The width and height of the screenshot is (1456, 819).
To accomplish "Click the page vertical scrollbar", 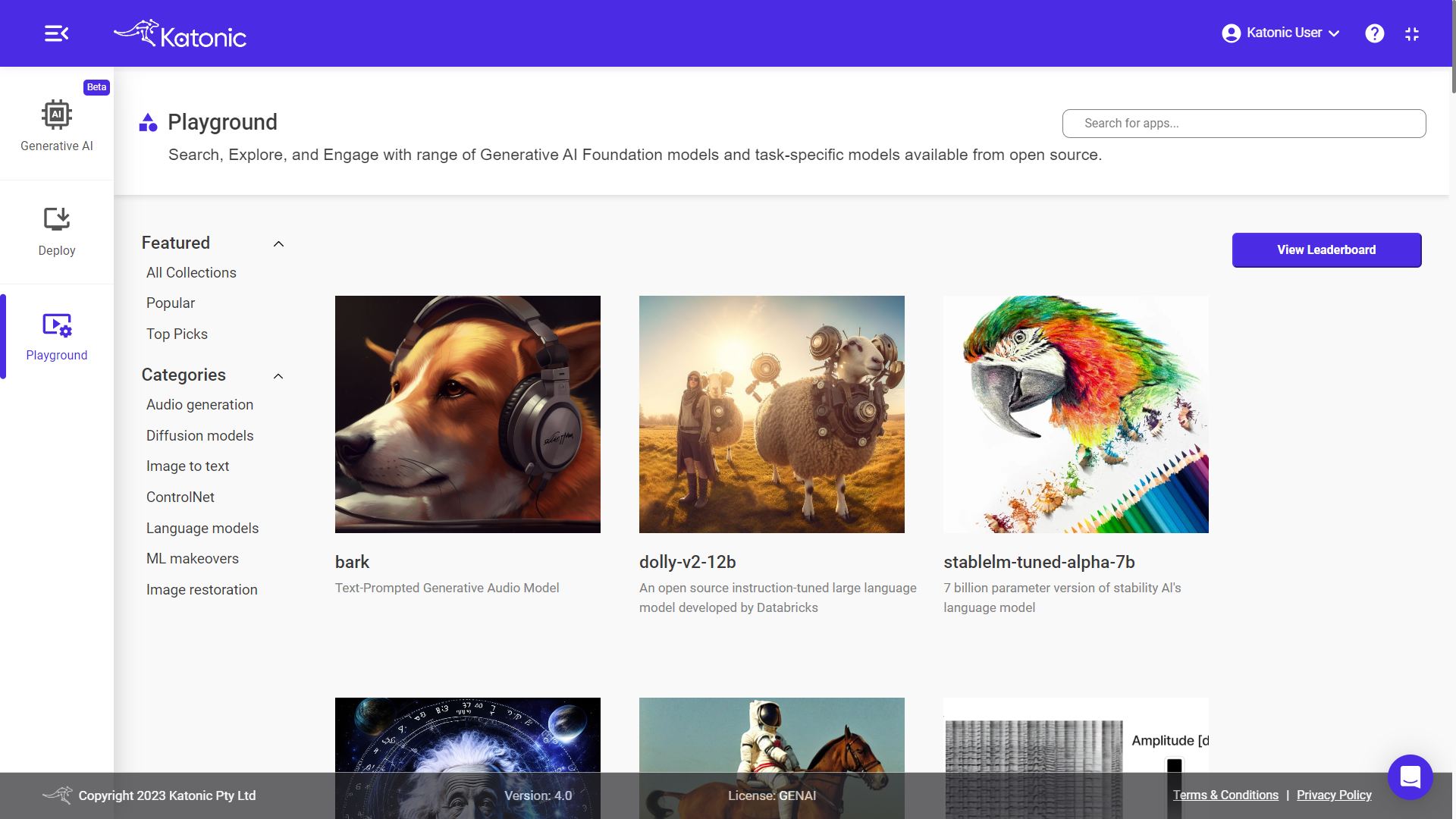I will point(1452,47).
